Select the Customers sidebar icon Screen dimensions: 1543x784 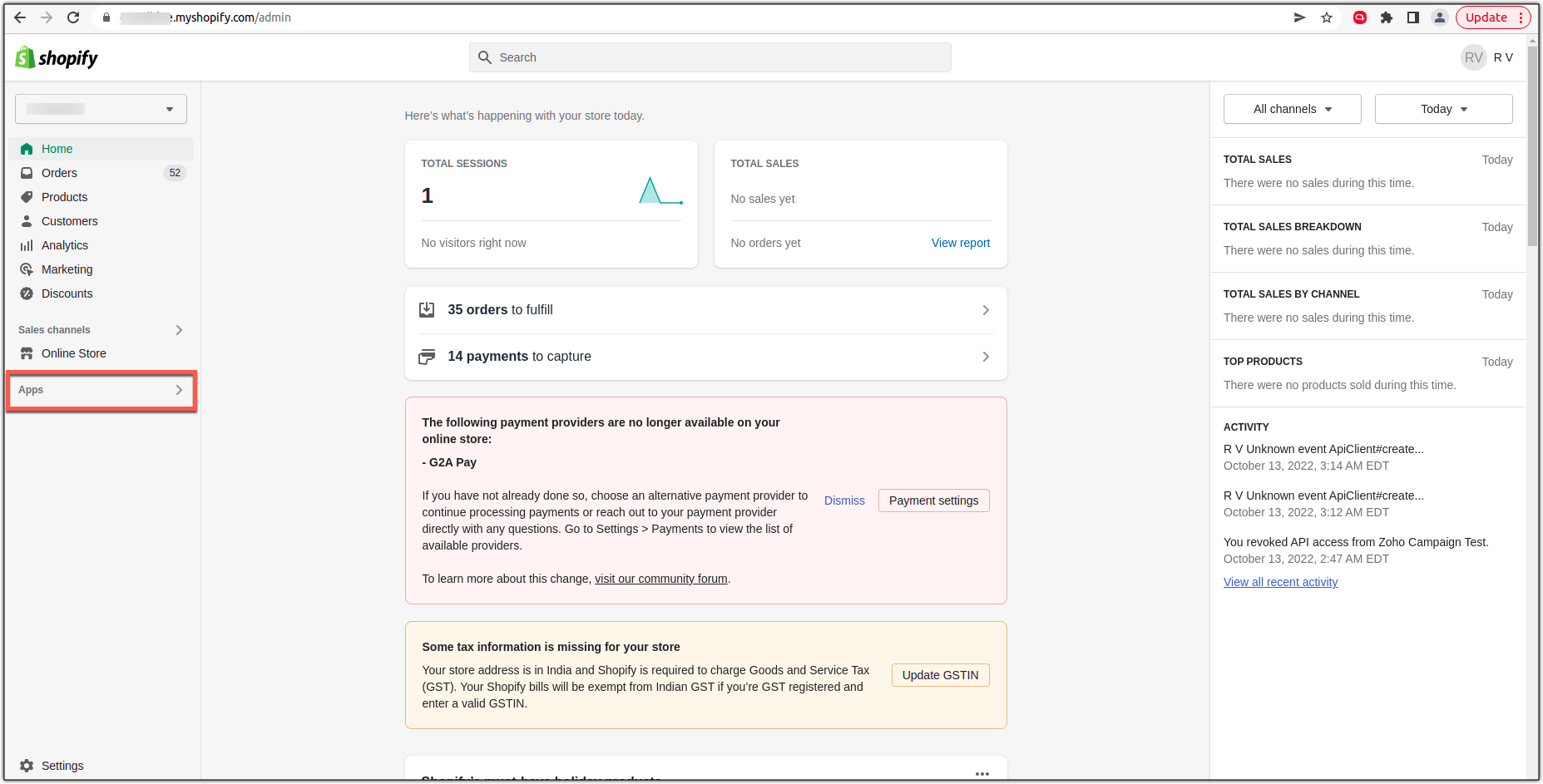point(27,220)
